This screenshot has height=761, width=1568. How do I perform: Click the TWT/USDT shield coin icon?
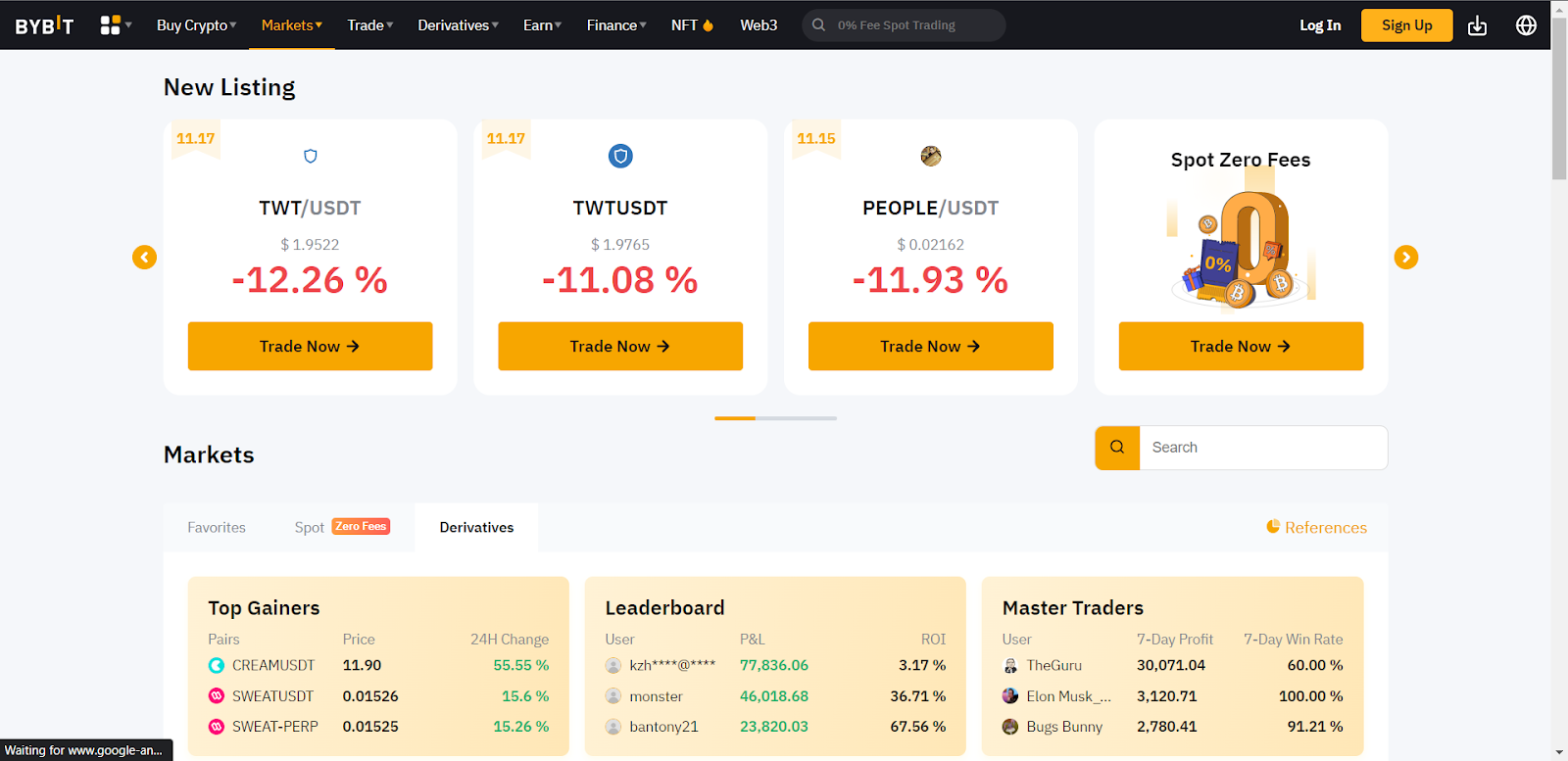click(x=311, y=156)
